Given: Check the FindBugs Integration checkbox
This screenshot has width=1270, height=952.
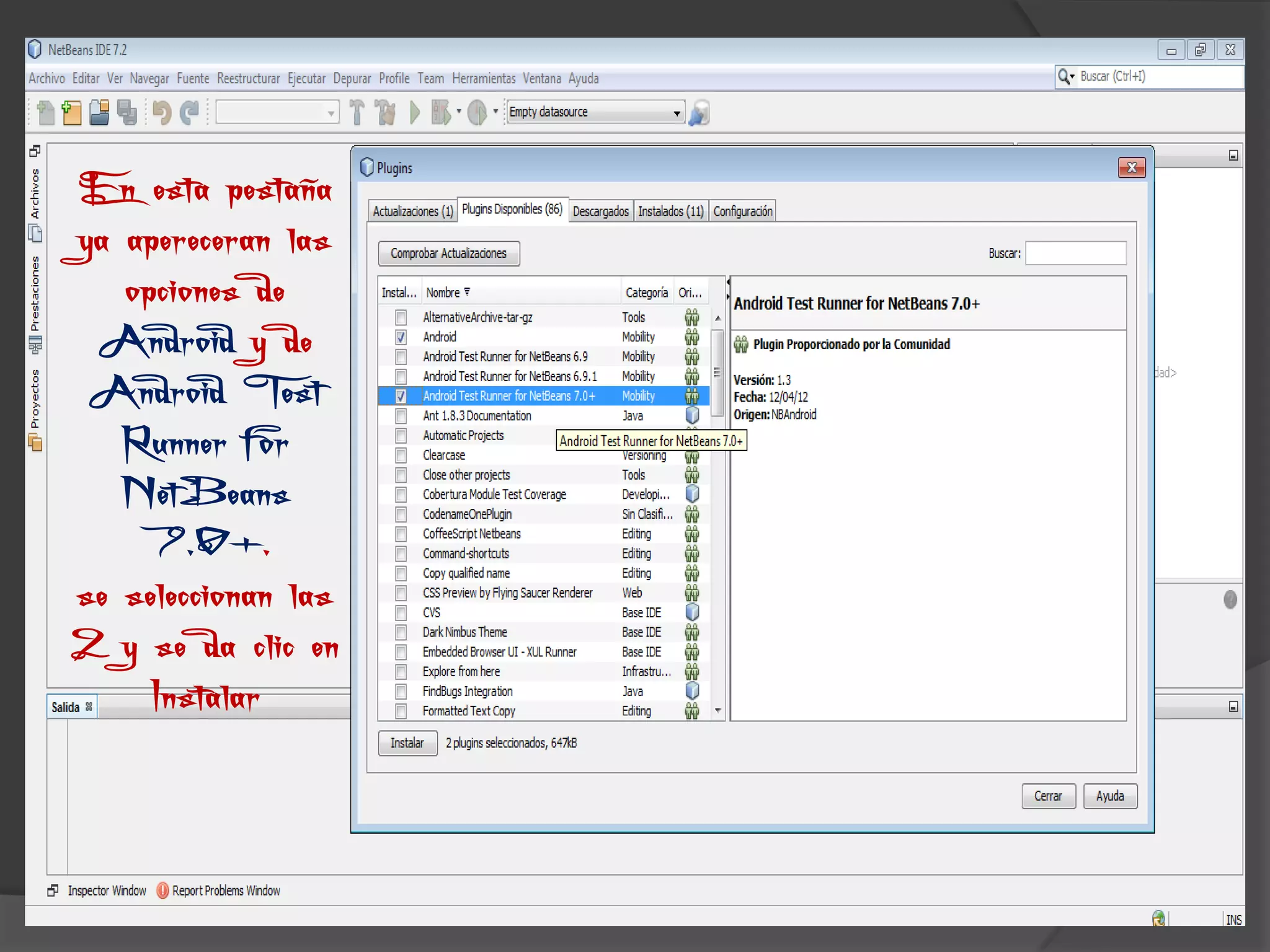Looking at the screenshot, I should click(x=401, y=691).
